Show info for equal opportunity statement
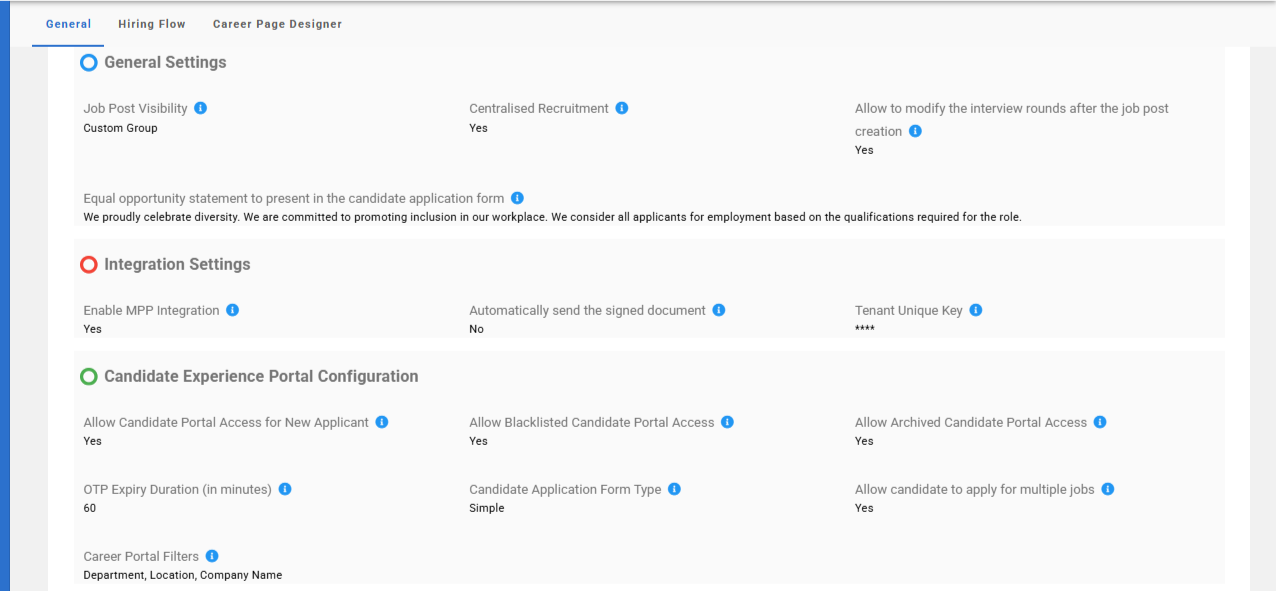This screenshot has height=591, width=1276. pyautogui.click(x=517, y=198)
